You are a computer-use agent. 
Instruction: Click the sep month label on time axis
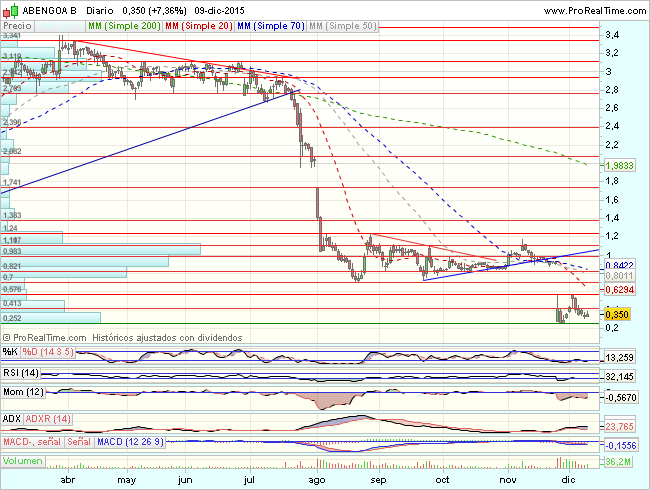(378, 480)
